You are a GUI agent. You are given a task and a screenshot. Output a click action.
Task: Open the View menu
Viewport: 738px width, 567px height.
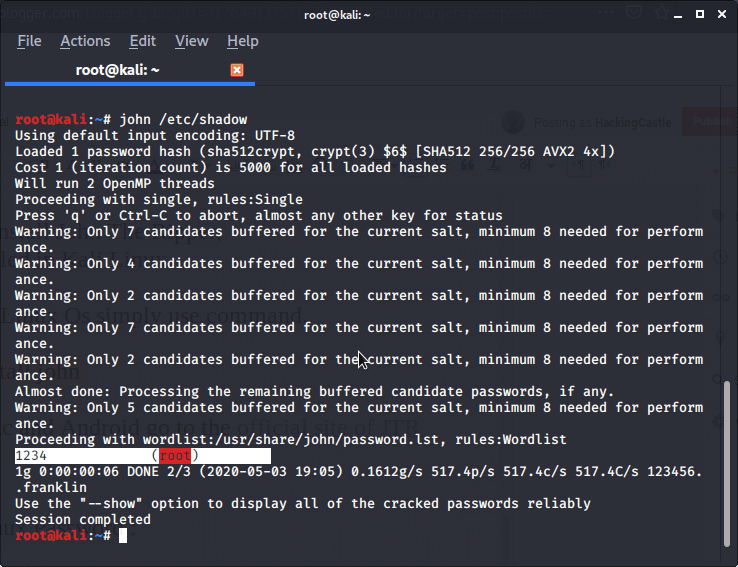[x=192, y=41]
